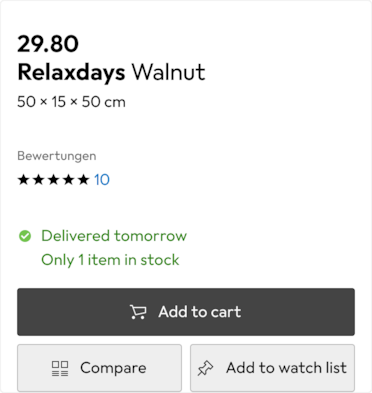Screen dimensions: 372x393
Task: Click the green delivery checkmark icon
Action: [25, 236]
